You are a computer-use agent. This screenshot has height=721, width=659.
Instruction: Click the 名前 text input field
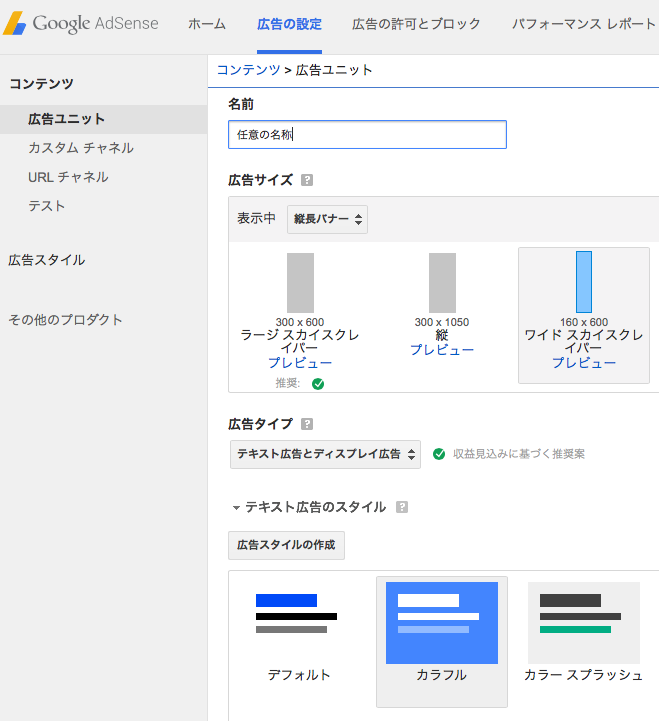pos(367,135)
